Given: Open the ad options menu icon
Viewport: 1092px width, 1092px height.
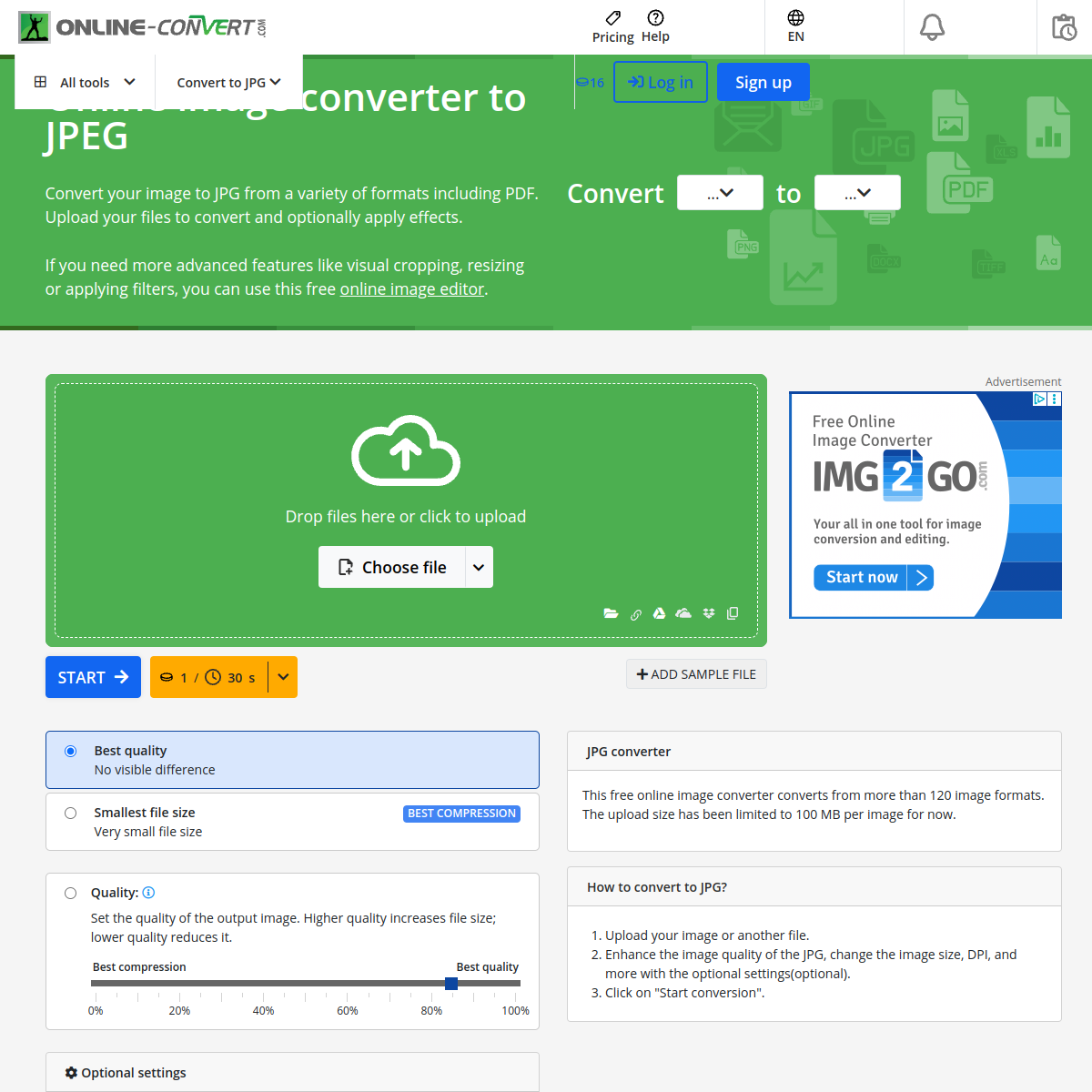Looking at the screenshot, I should pyautogui.click(x=1055, y=399).
